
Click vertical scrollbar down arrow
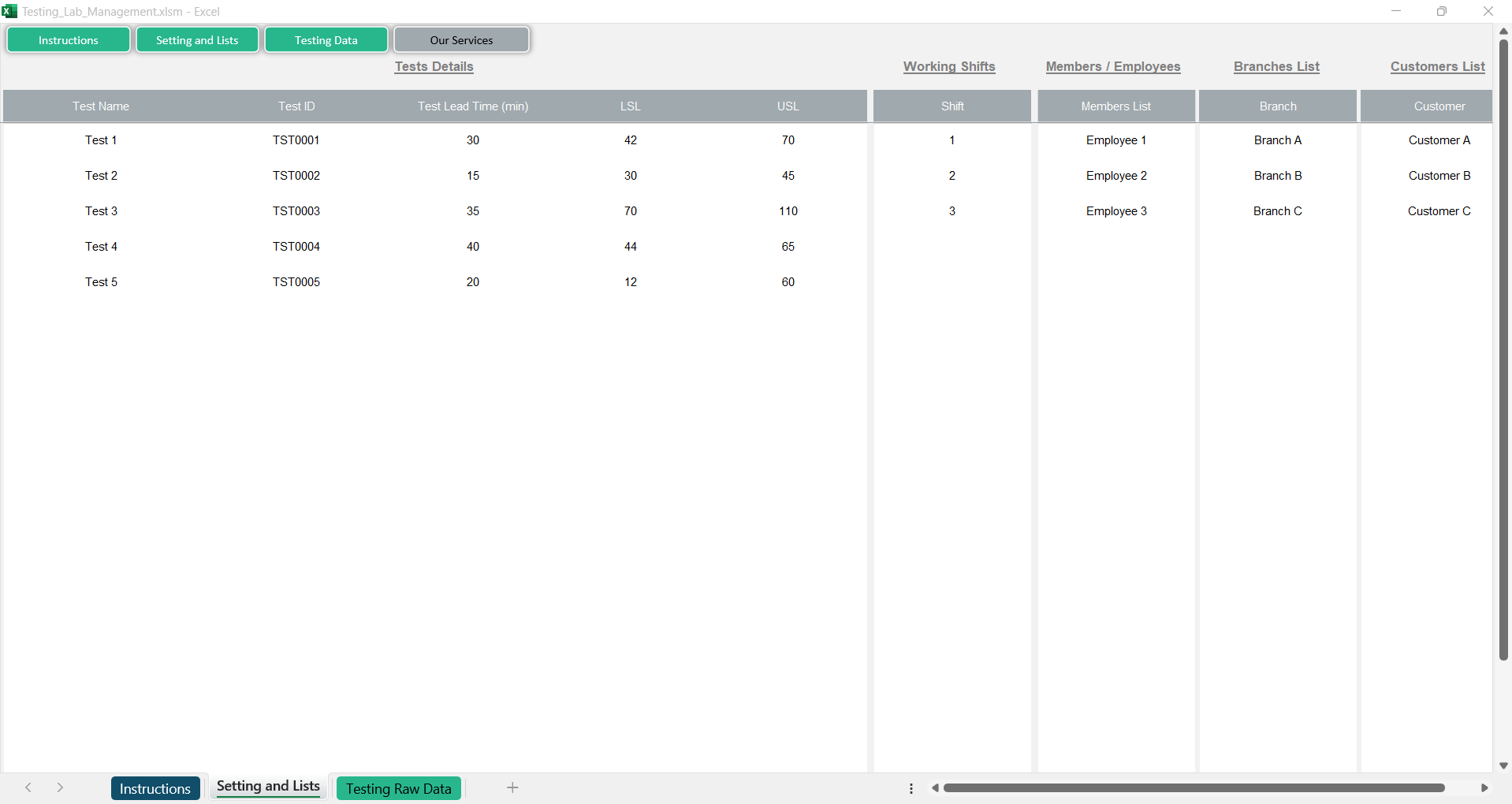click(x=1503, y=765)
